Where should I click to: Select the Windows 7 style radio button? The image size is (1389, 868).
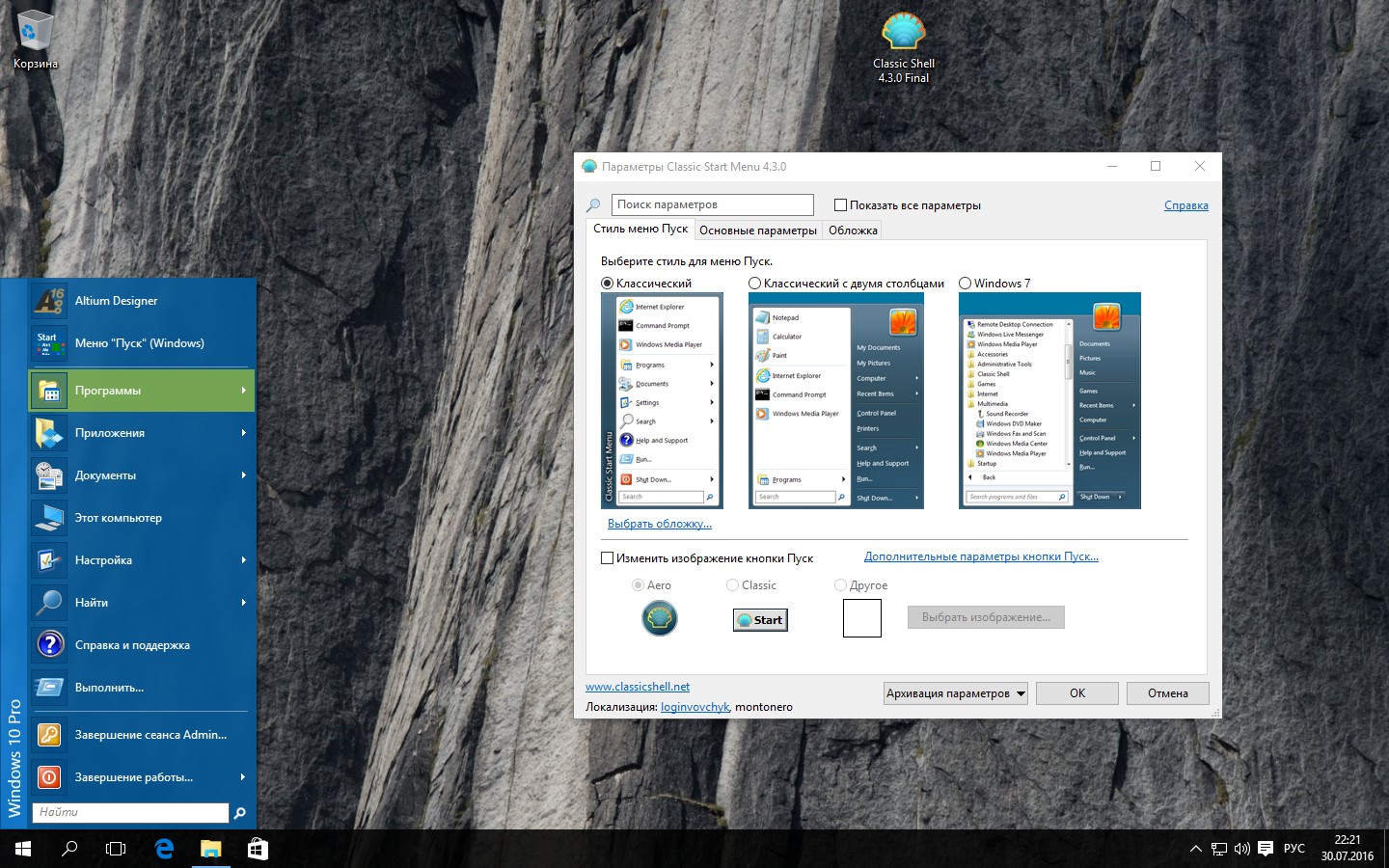click(x=966, y=284)
